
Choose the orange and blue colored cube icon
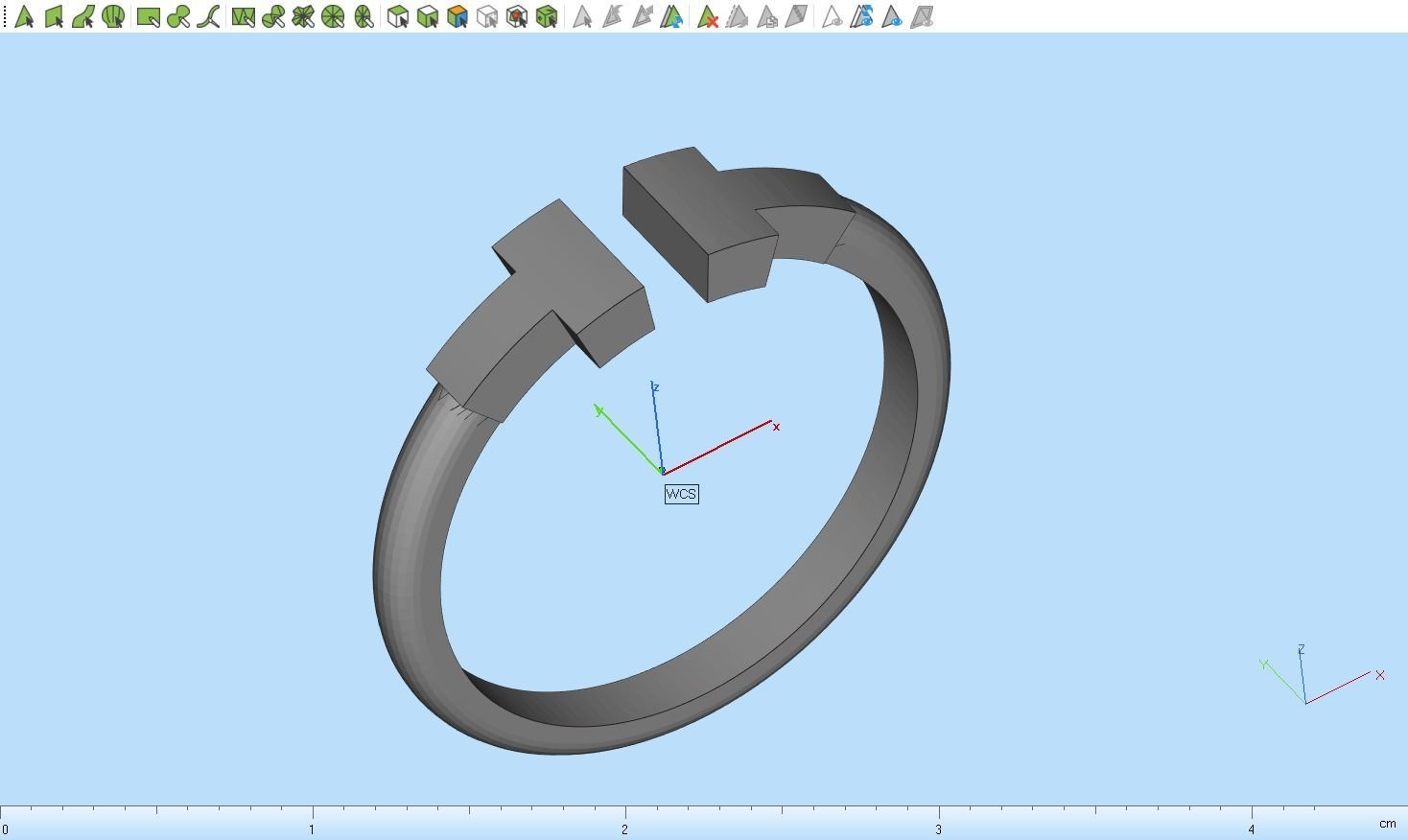[458, 16]
